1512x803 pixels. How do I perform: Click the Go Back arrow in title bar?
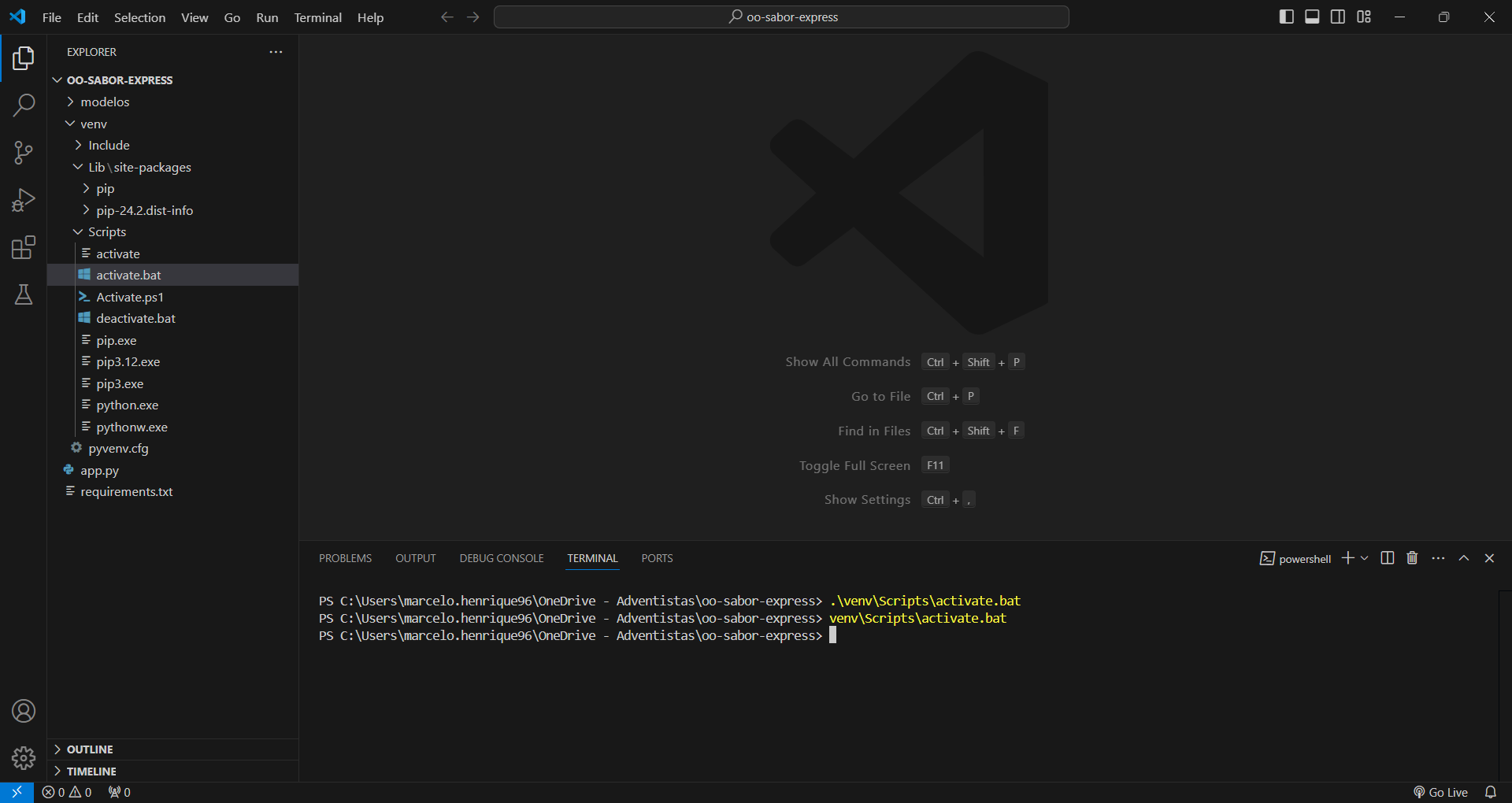point(447,17)
